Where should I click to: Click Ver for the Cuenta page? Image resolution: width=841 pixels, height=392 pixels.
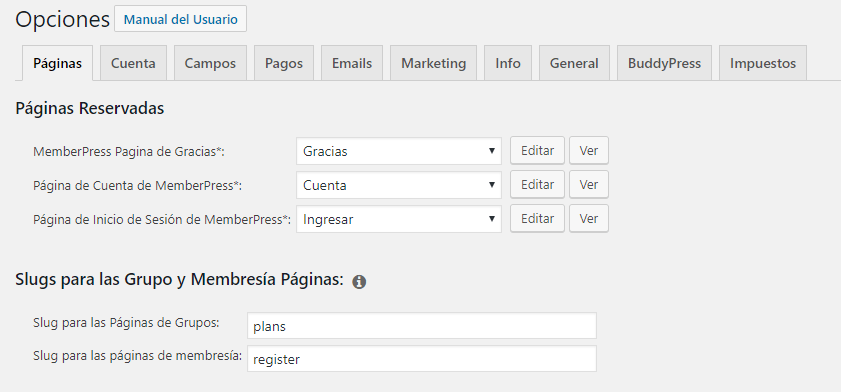[589, 184]
